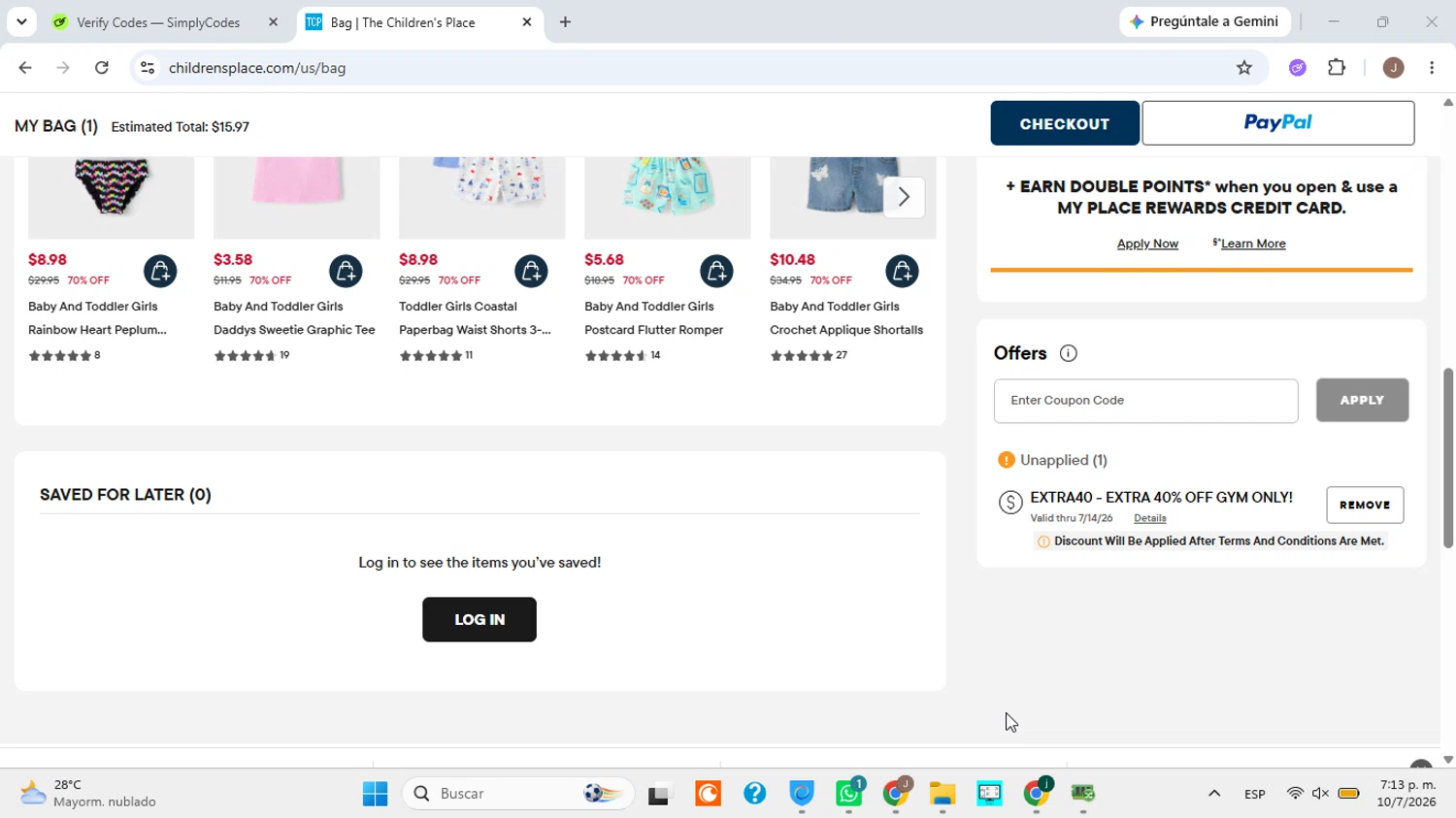The height and width of the screenshot is (818, 1456).
Task: Switch input language via ESP indicator
Action: click(x=1254, y=794)
